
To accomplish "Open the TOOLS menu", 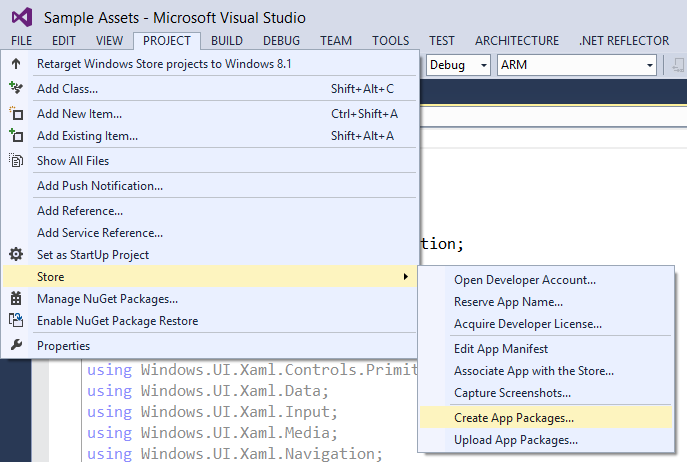I will [390, 41].
